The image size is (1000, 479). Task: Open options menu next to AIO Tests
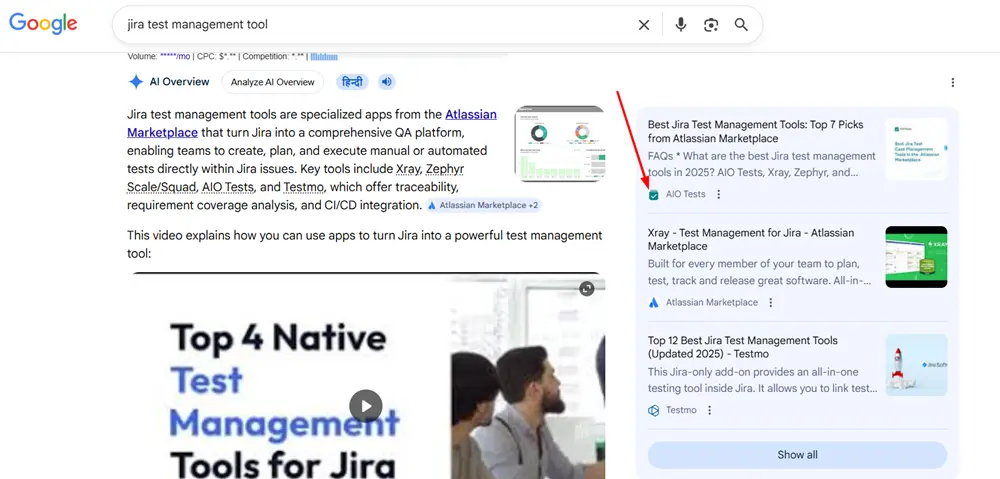coord(719,194)
